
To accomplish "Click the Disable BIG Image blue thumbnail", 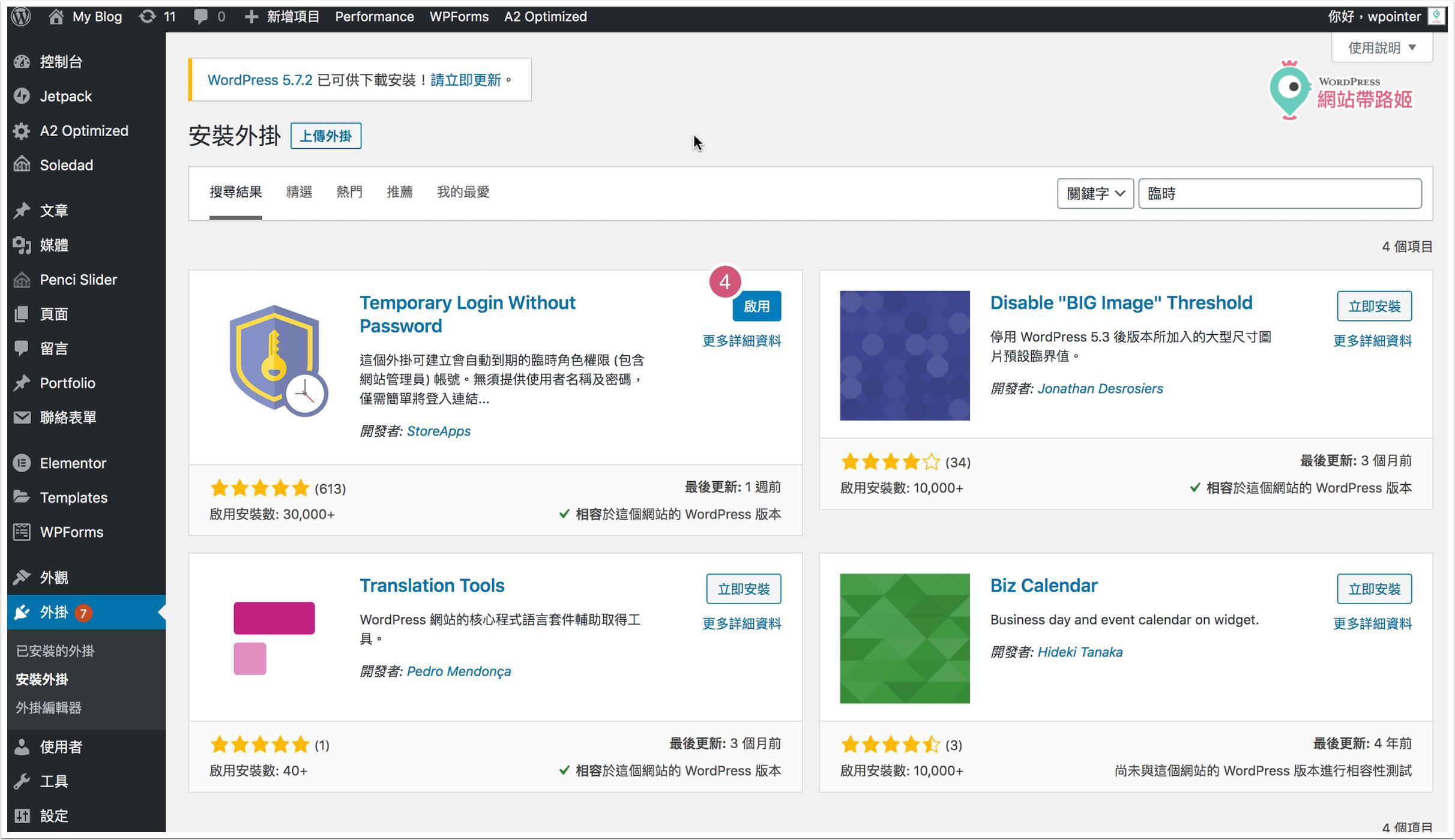I will click(x=905, y=356).
